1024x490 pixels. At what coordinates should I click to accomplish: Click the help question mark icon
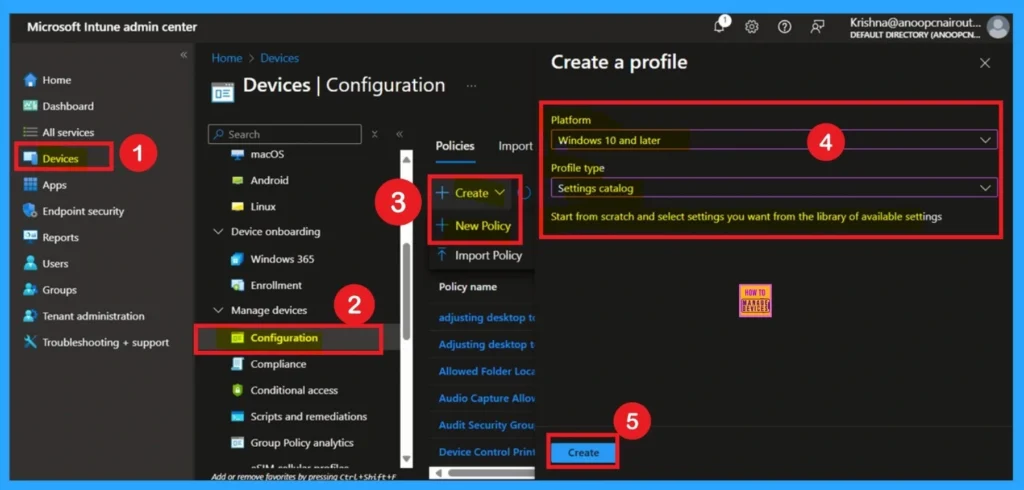coord(785,27)
